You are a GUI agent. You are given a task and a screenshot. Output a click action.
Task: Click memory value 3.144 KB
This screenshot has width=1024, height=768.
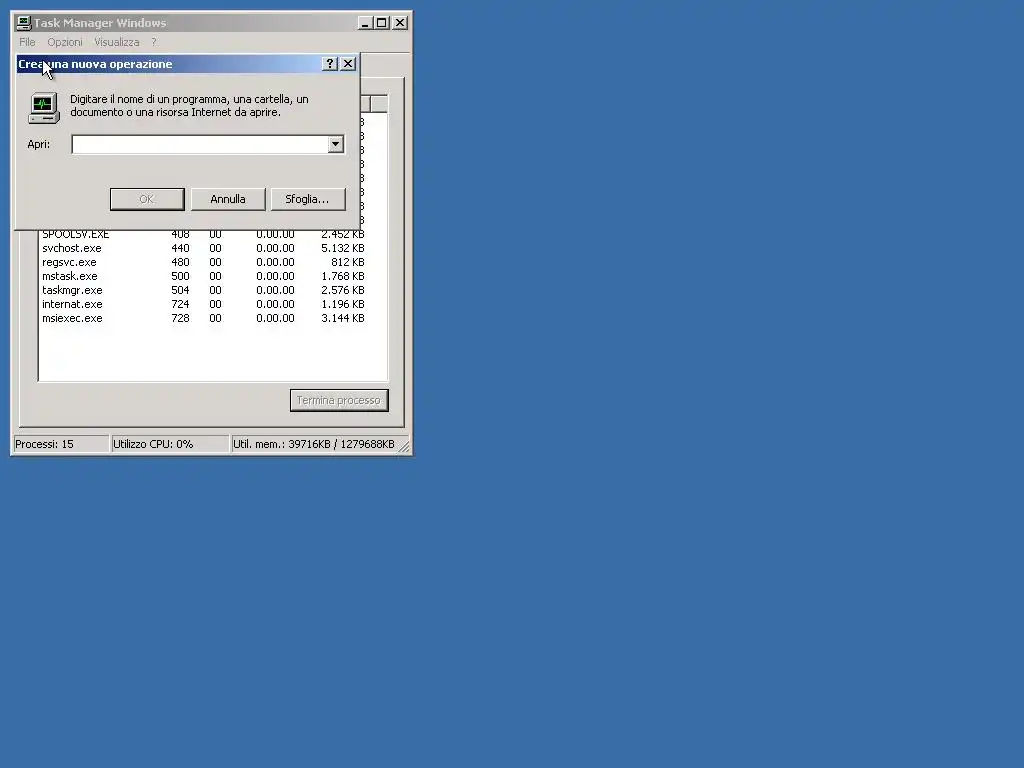(342, 318)
